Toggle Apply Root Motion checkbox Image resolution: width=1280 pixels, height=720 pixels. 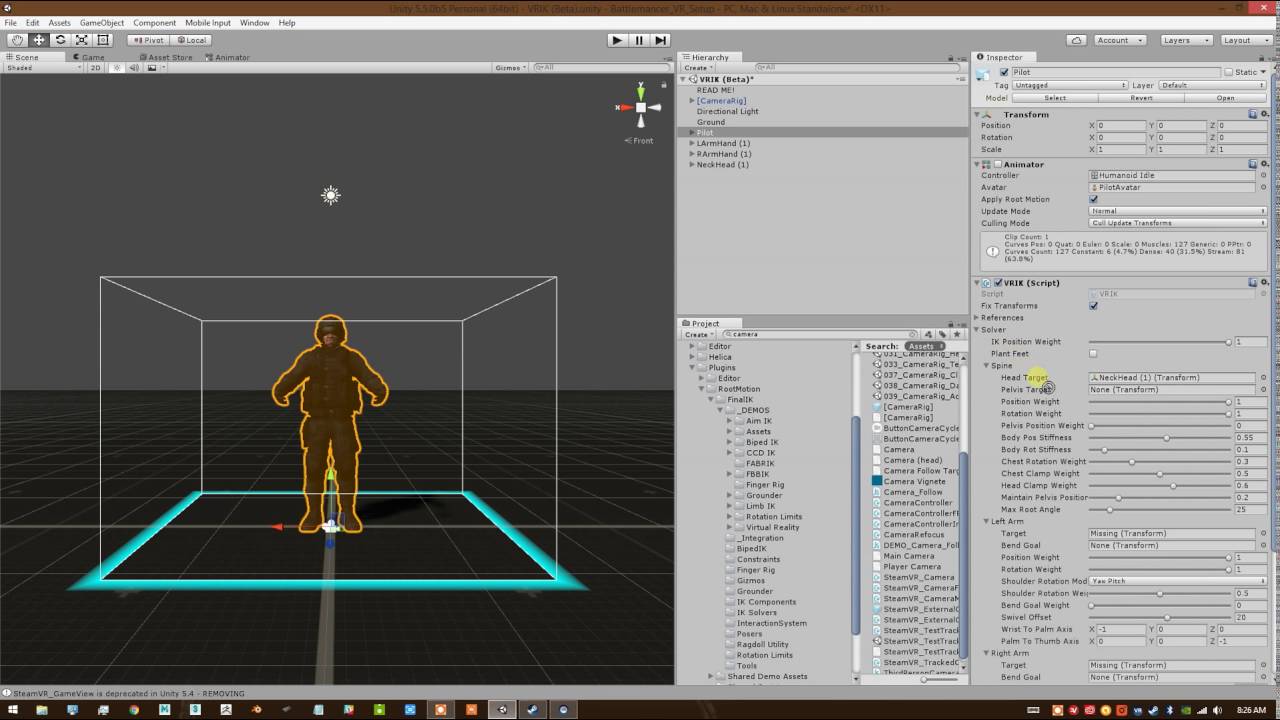(x=1093, y=199)
